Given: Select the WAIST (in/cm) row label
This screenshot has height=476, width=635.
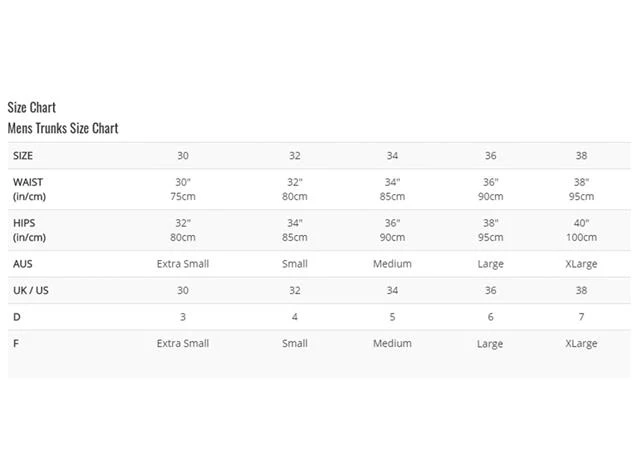Looking at the screenshot, I should click(x=29, y=189).
